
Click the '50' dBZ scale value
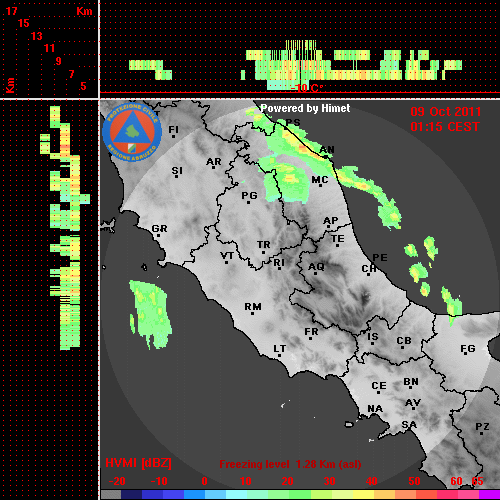(414, 481)
